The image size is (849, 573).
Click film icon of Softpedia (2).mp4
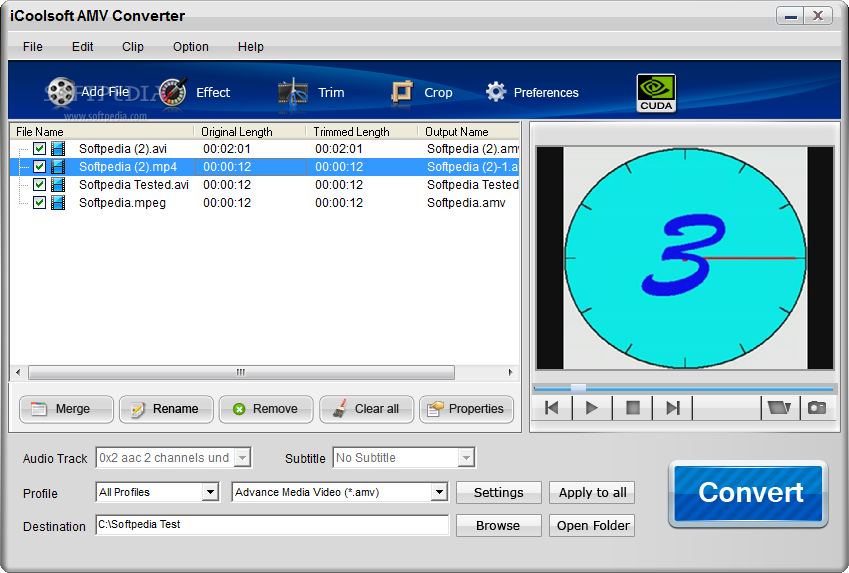click(x=58, y=166)
